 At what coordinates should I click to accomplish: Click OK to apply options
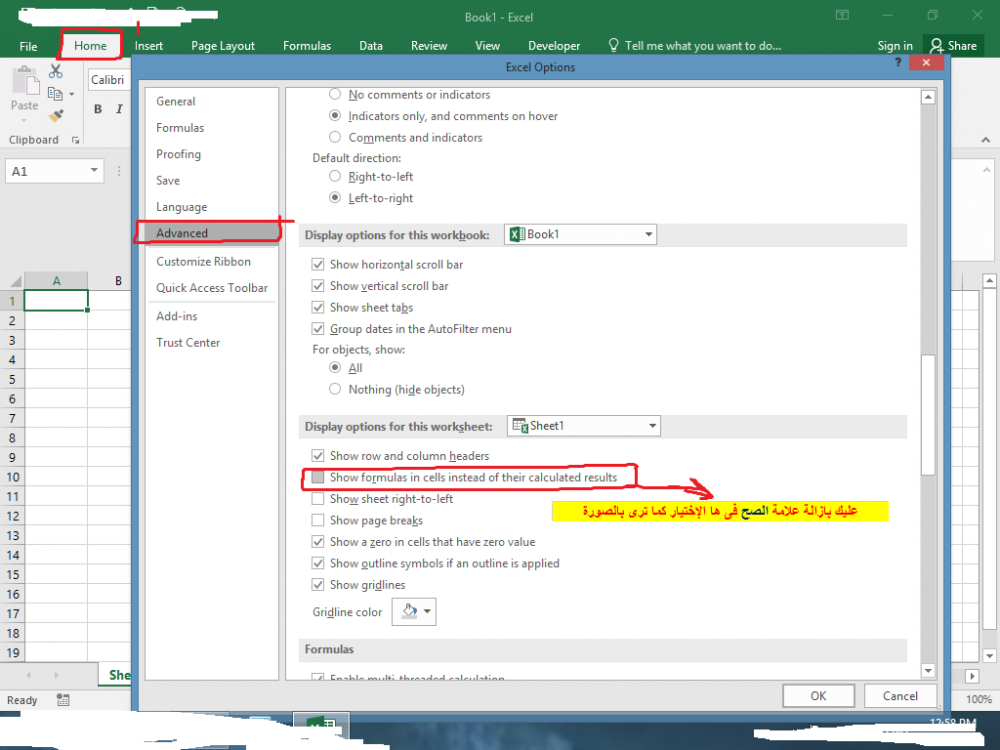818,696
